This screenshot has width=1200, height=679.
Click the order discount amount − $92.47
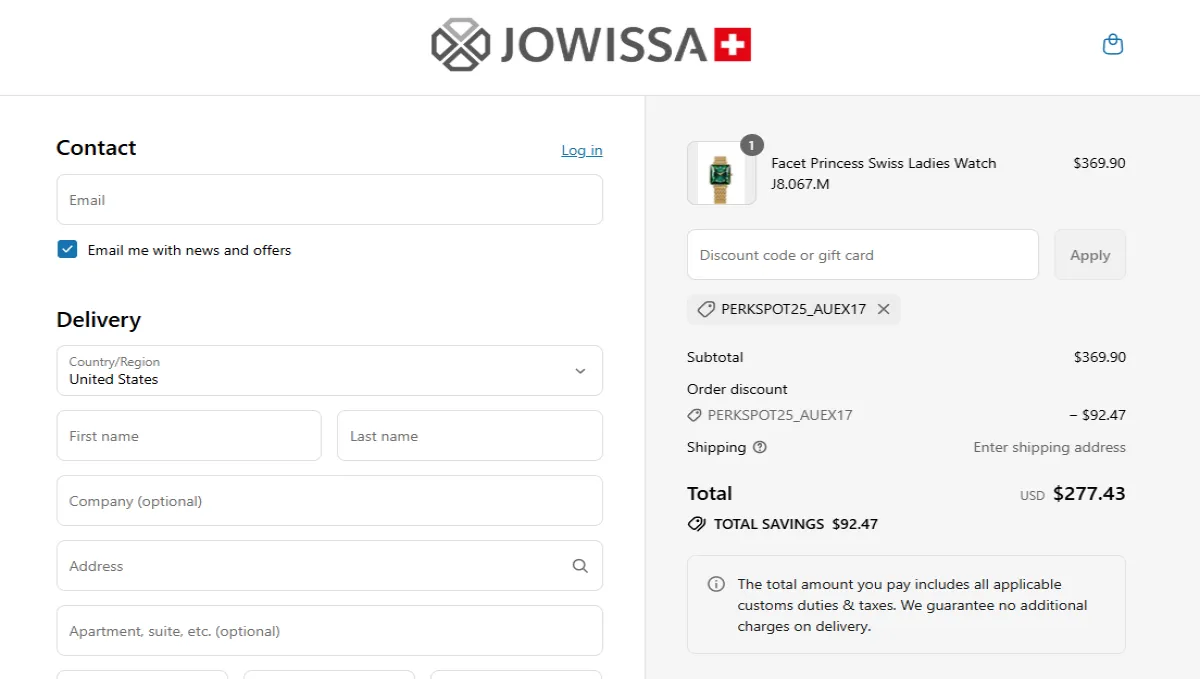pyautogui.click(x=1097, y=415)
